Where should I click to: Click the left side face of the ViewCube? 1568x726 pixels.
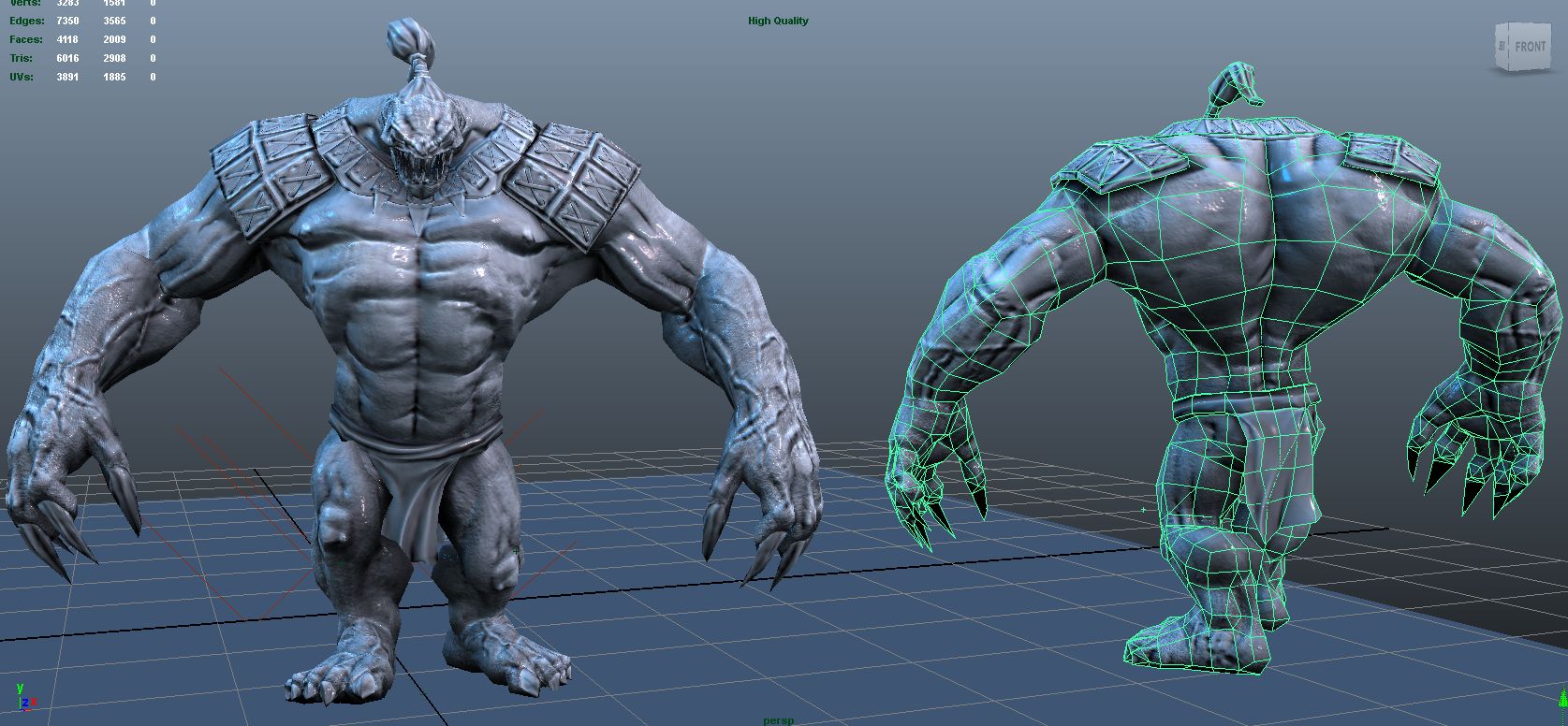(1502, 47)
